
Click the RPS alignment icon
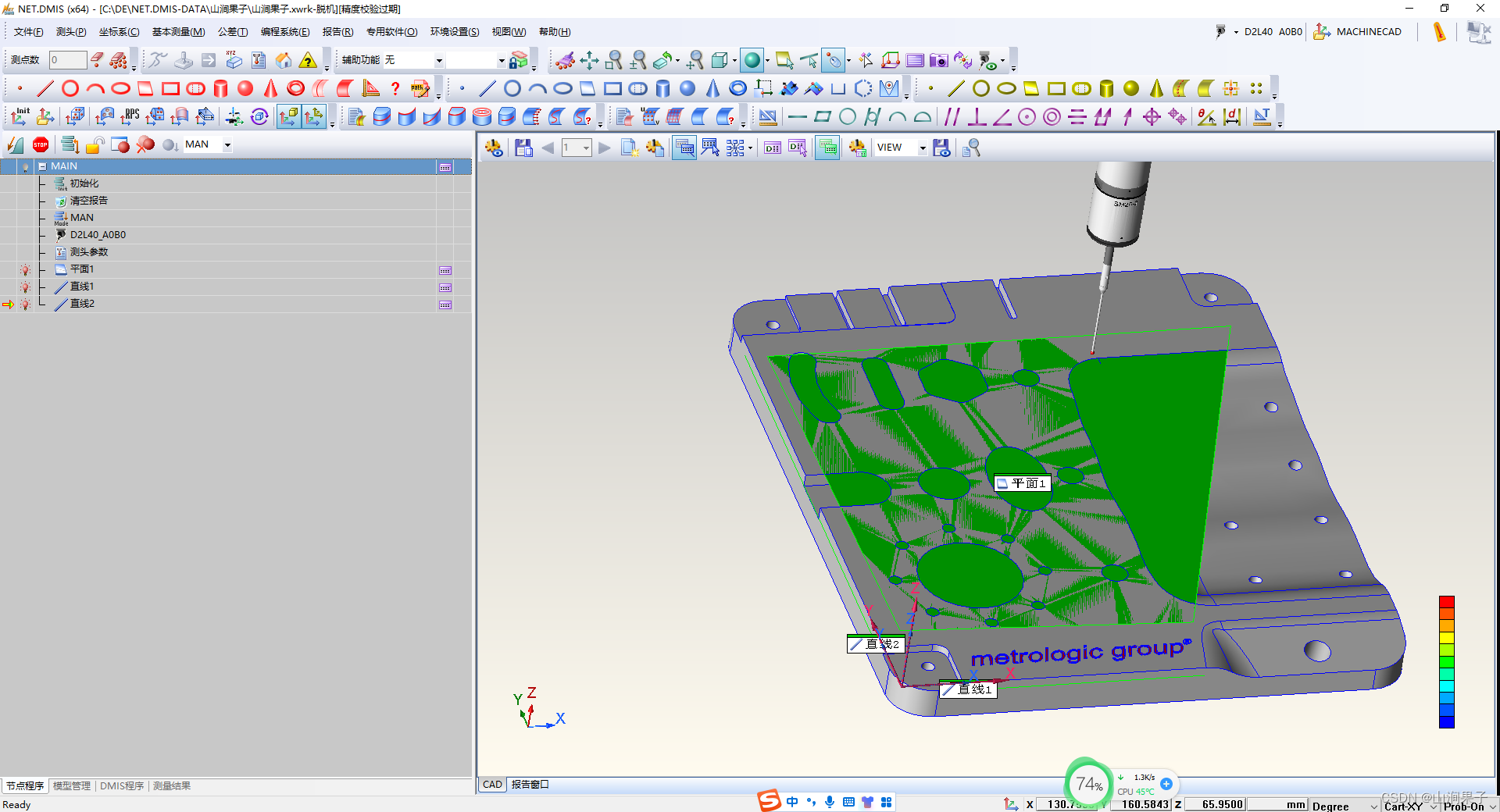pyautogui.click(x=130, y=117)
